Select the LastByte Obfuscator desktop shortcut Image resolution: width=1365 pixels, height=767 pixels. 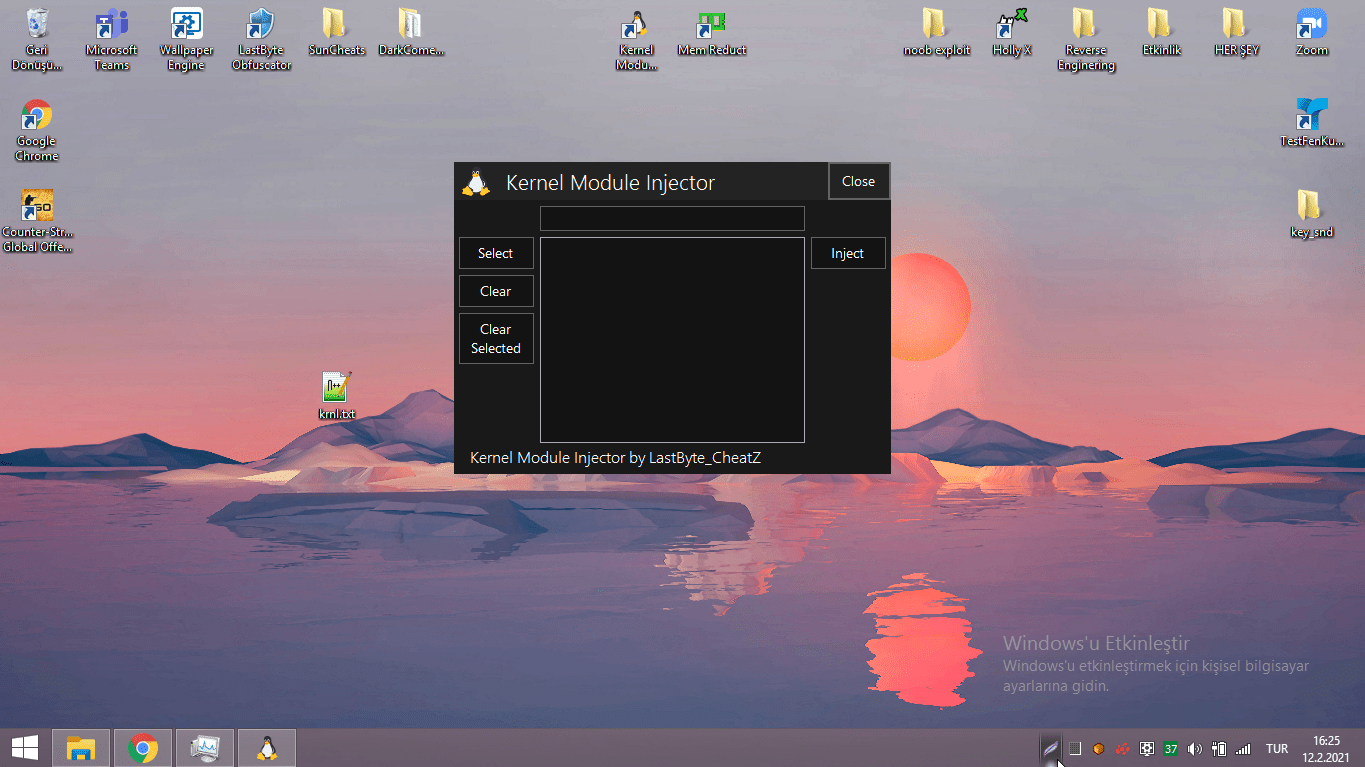(261, 39)
